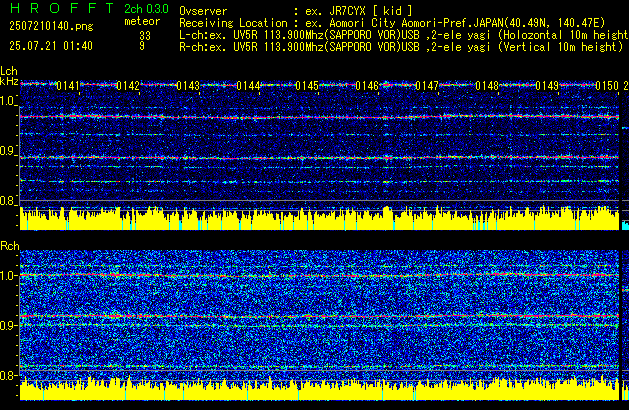Select the meteor count value 33
The width and height of the screenshot is (629, 410).
click(x=145, y=36)
